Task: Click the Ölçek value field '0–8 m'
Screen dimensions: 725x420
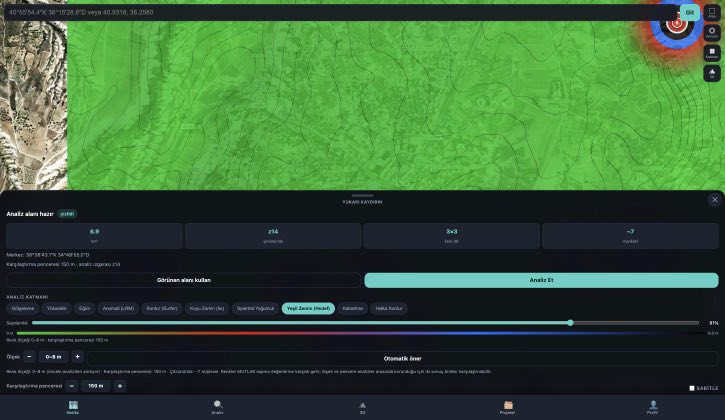Action: tap(54, 357)
